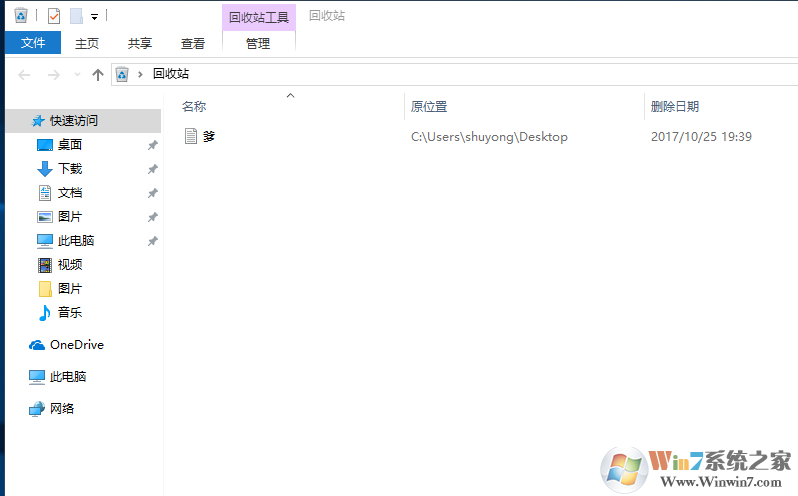Switch to the 共享 ribbon tab

pyautogui.click(x=140, y=43)
